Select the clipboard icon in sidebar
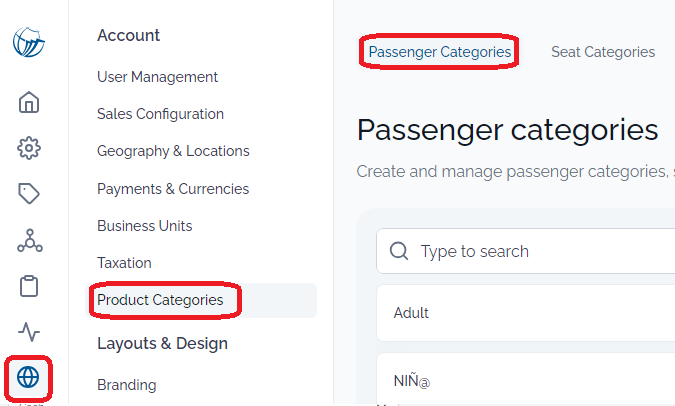This screenshot has height=406, width=675. point(29,286)
